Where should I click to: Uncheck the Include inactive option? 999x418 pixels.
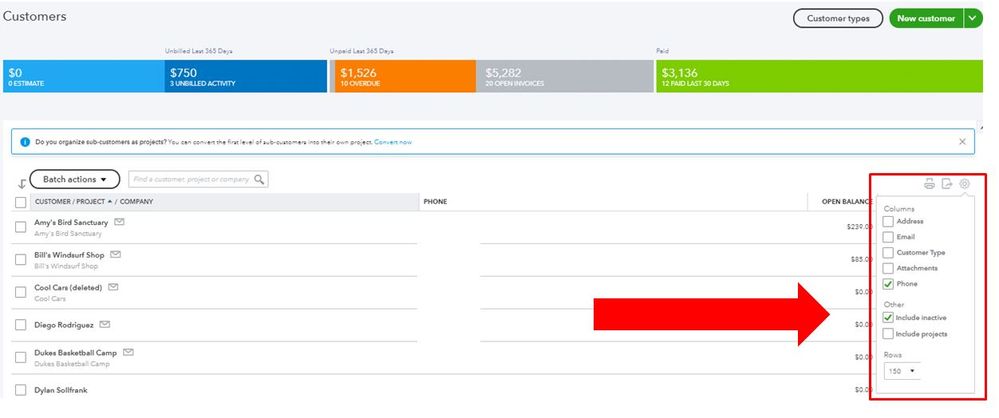[889, 317]
